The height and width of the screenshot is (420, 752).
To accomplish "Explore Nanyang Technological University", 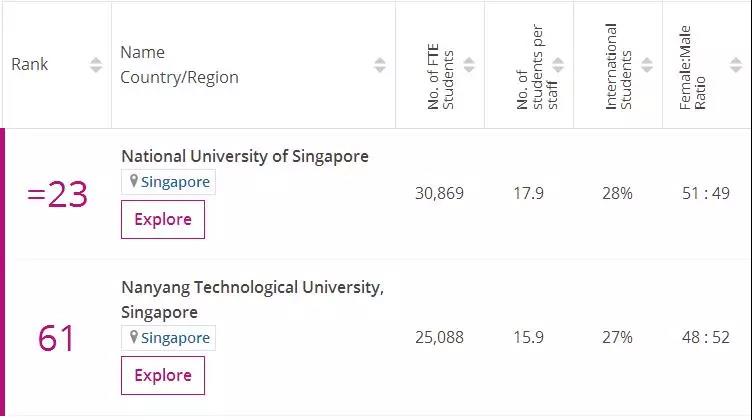I will 163,375.
